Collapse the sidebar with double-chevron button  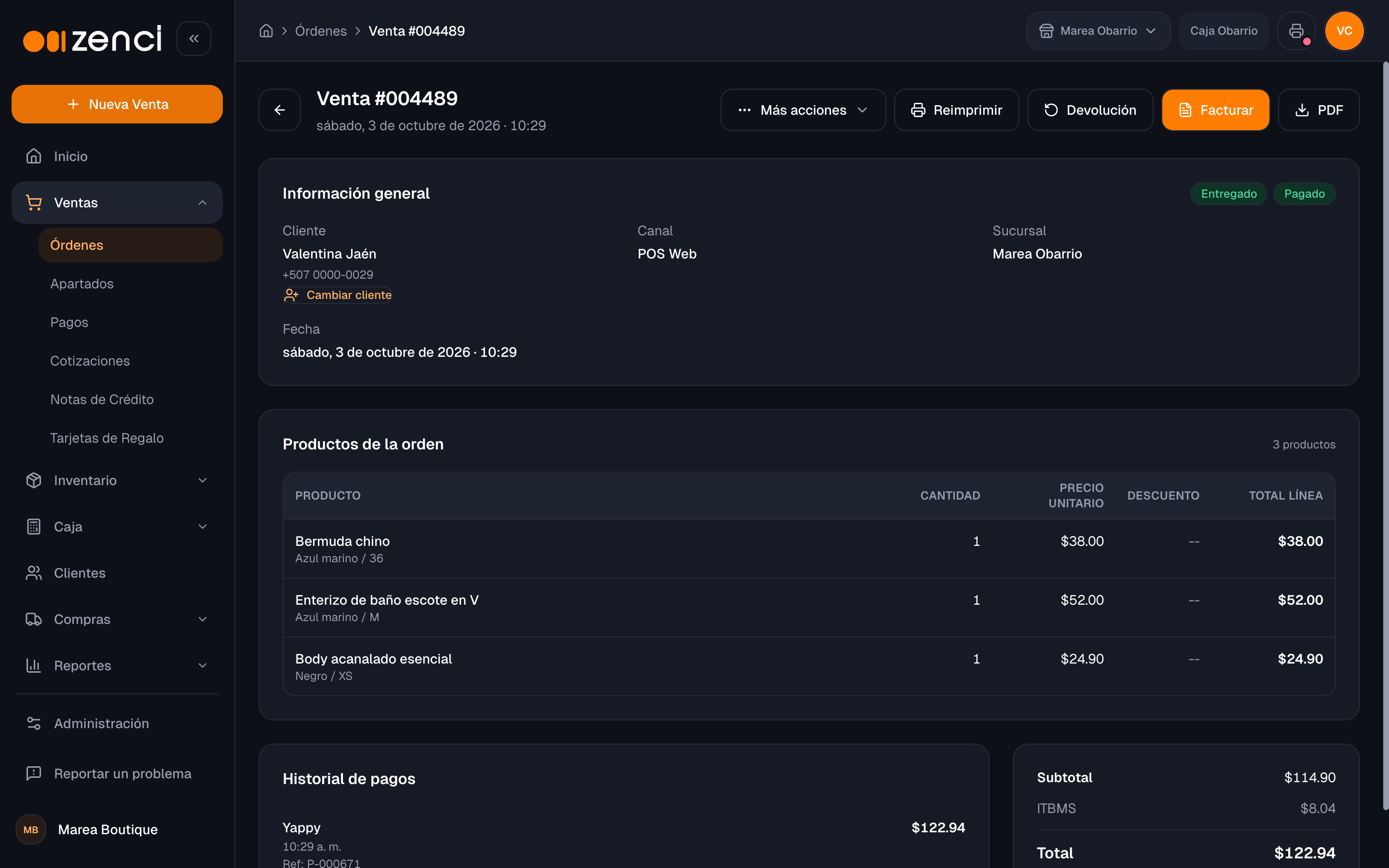tap(193, 39)
